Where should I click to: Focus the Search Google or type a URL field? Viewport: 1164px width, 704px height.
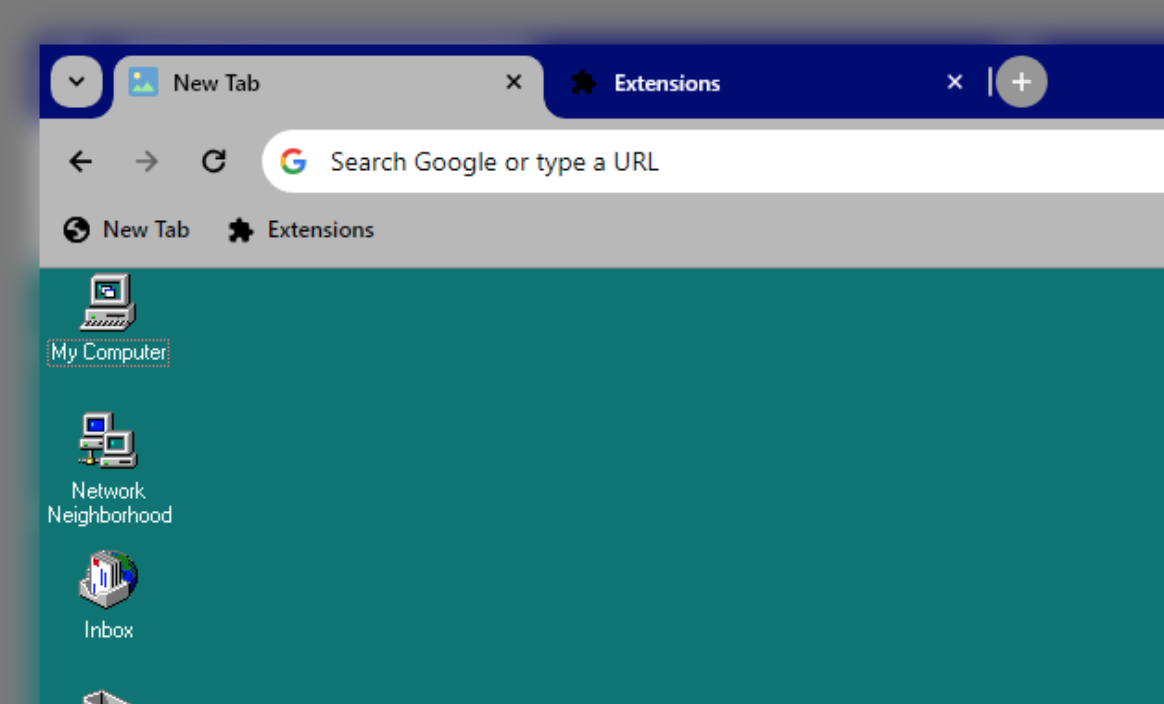[713, 161]
